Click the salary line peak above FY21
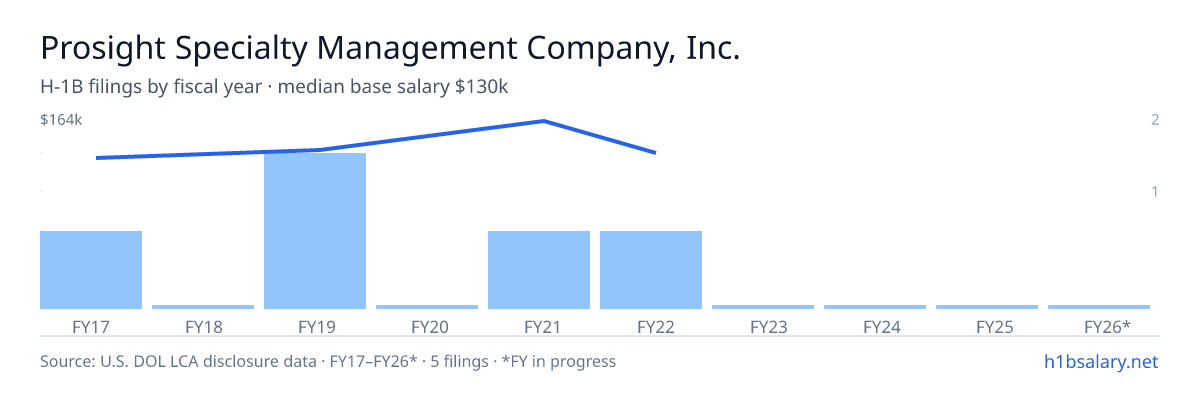Image resolution: width=1200 pixels, height=400 pixels. (x=543, y=121)
